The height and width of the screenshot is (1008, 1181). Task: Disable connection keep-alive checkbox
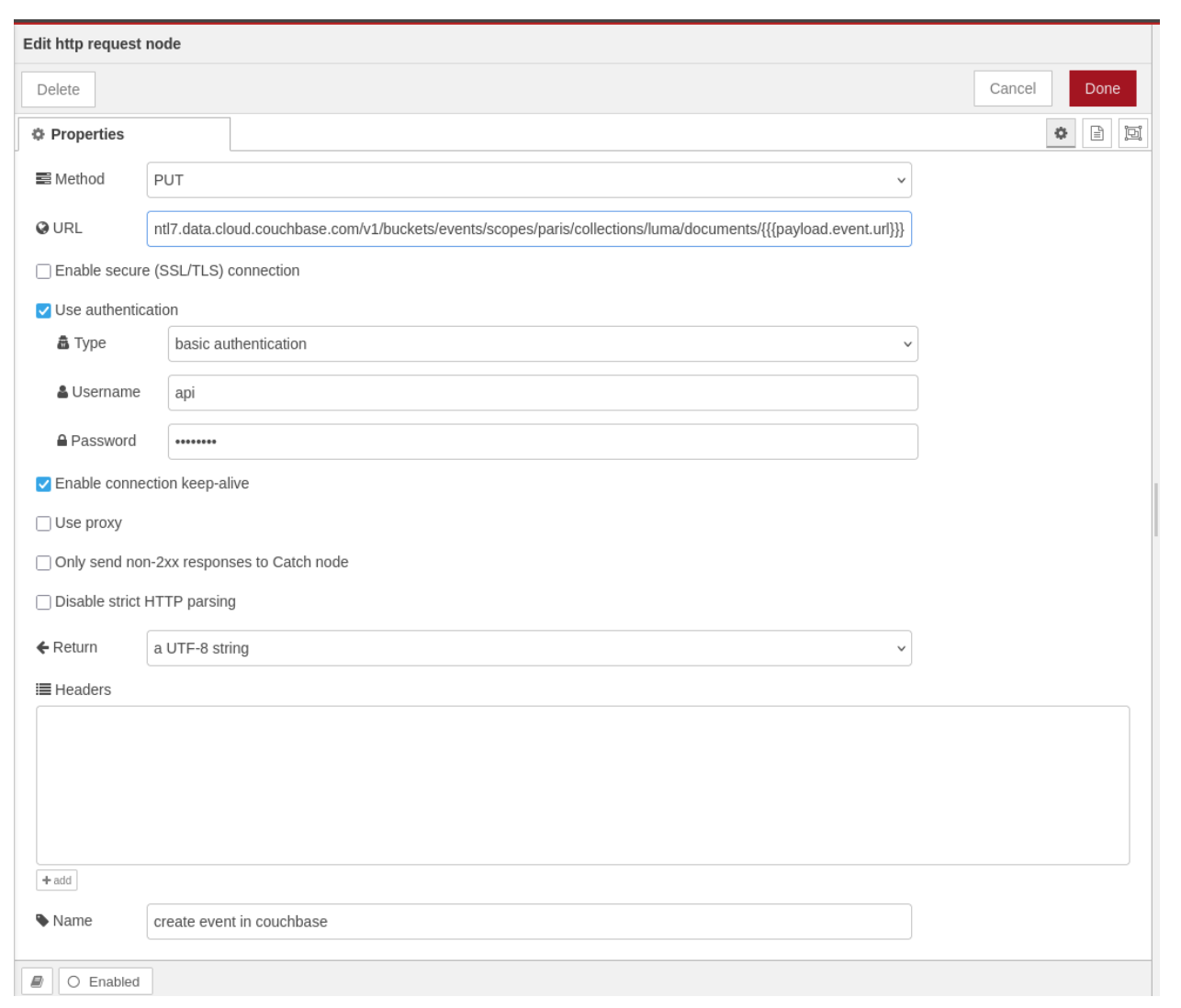[x=43, y=485]
